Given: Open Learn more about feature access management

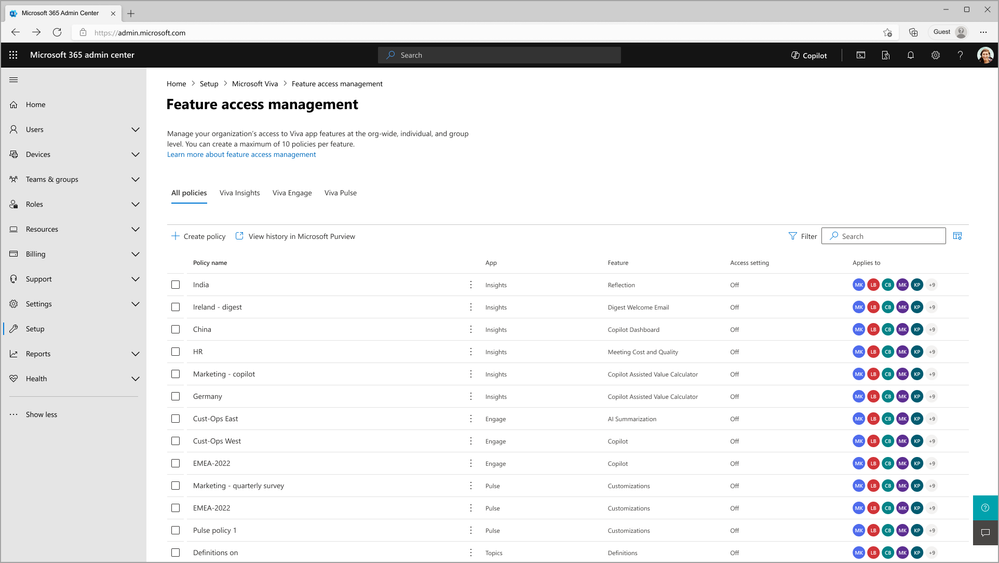Looking at the screenshot, I should [241, 154].
